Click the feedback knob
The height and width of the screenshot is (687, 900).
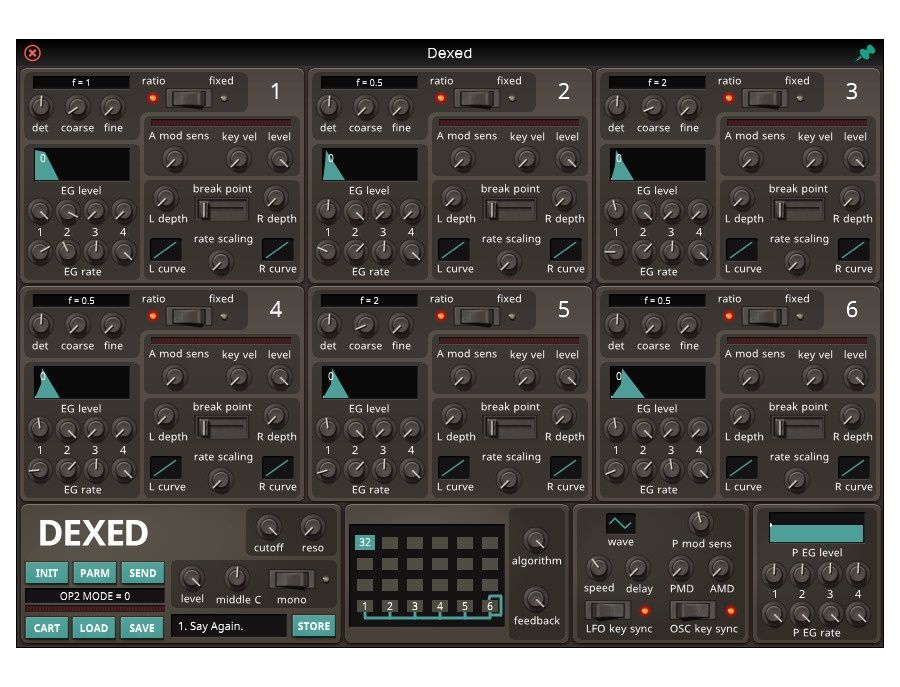tap(536, 599)
